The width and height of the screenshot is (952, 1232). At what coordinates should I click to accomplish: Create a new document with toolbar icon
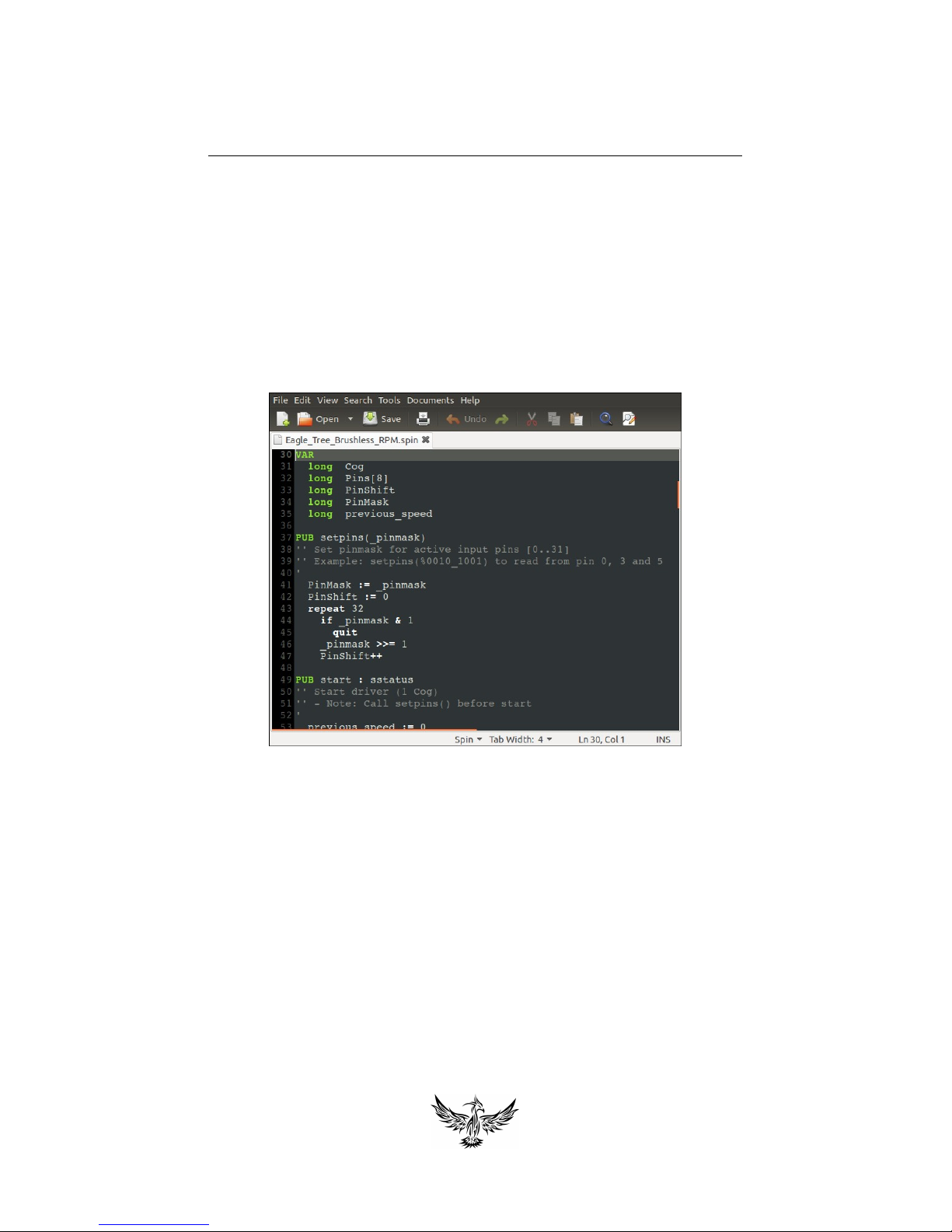click(x=283, y=419)
